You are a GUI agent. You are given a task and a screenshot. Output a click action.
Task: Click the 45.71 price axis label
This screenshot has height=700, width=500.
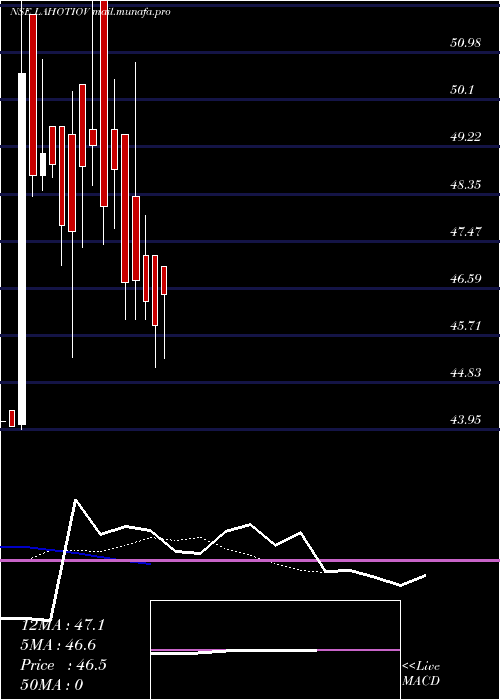point(466,326)
